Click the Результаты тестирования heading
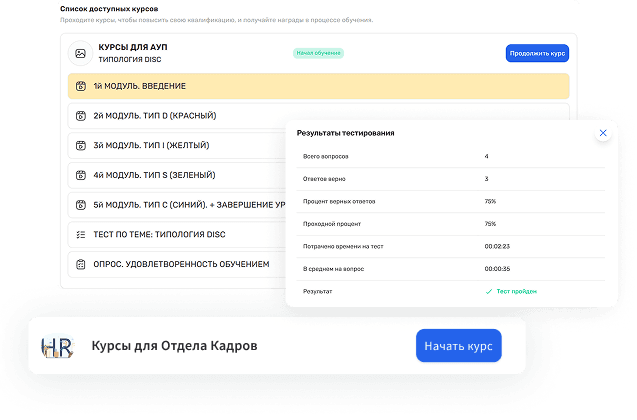The image size is (637, 420). [345, 133]
